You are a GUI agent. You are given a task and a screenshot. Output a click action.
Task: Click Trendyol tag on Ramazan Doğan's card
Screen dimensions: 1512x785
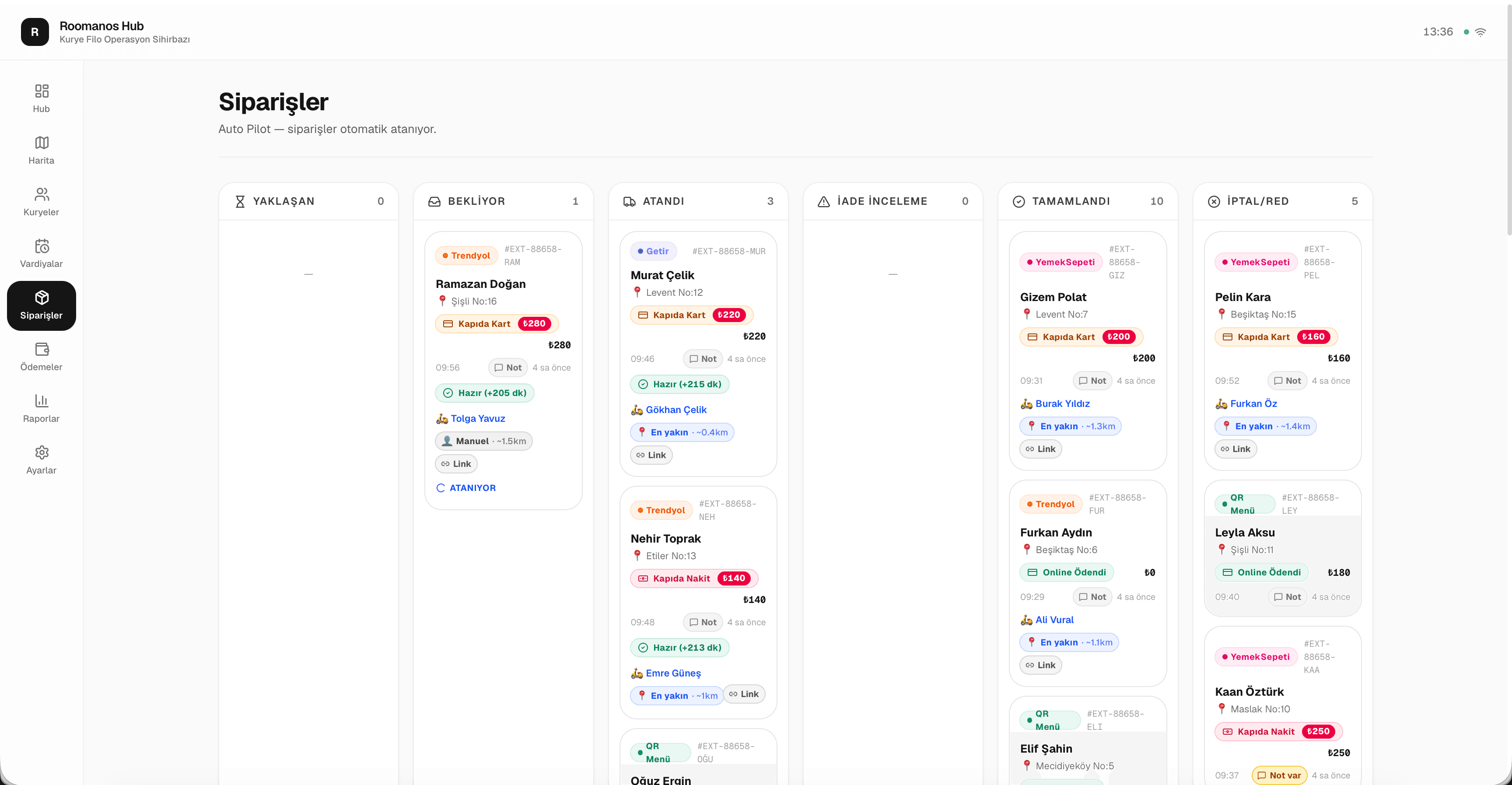tap(466, 256)
